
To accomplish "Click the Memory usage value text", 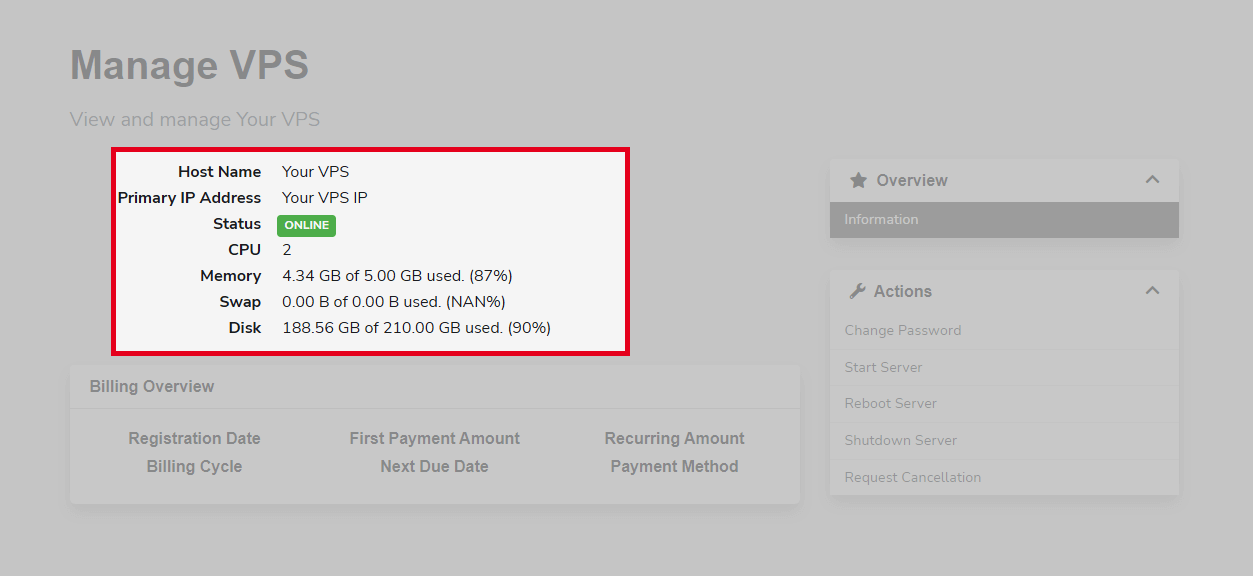I will coord(397,276).
